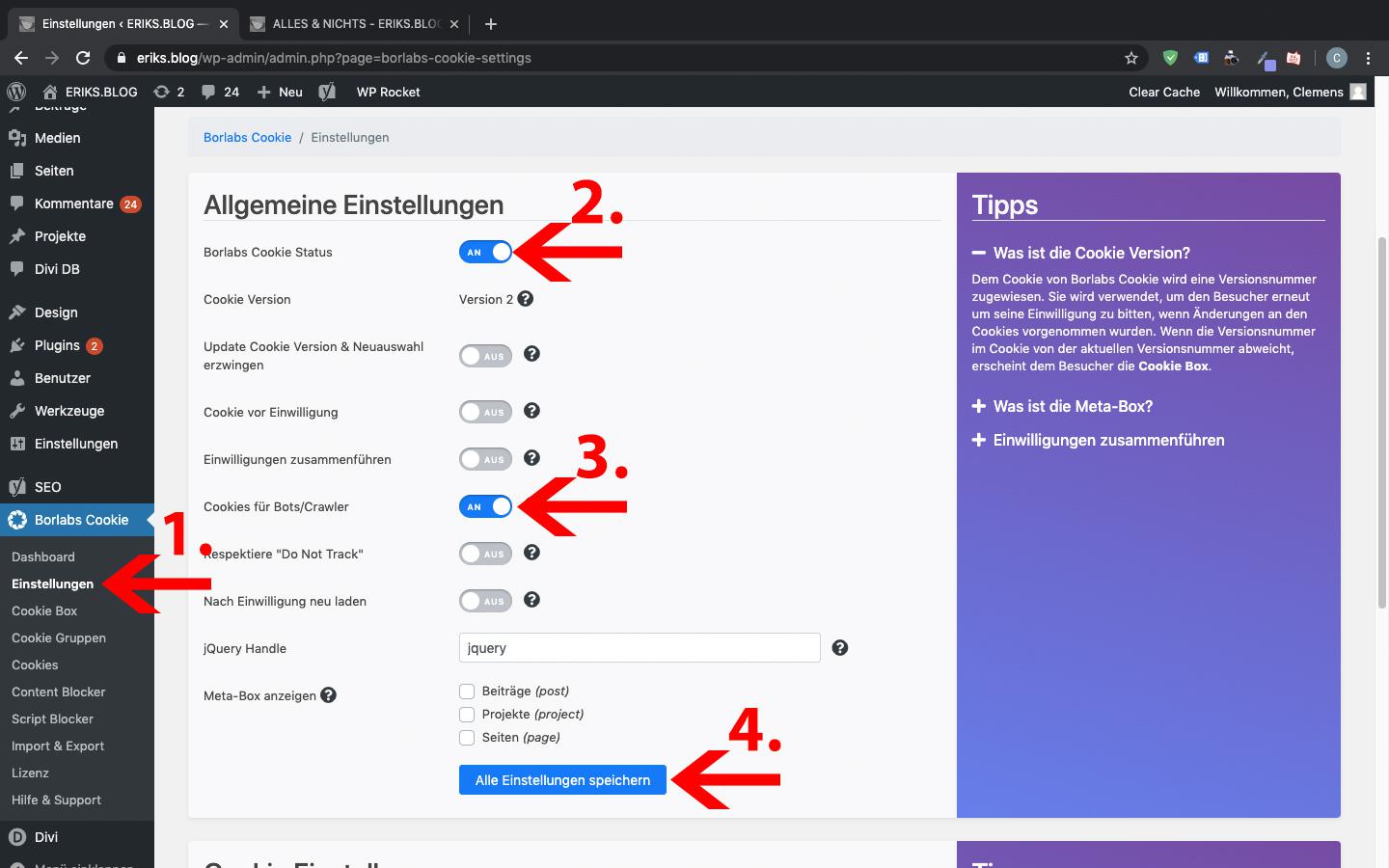This screenshot has width=1389, height=868.
Task: Open the Cookie Gruppen submenu link
Action: click(59, 637)
